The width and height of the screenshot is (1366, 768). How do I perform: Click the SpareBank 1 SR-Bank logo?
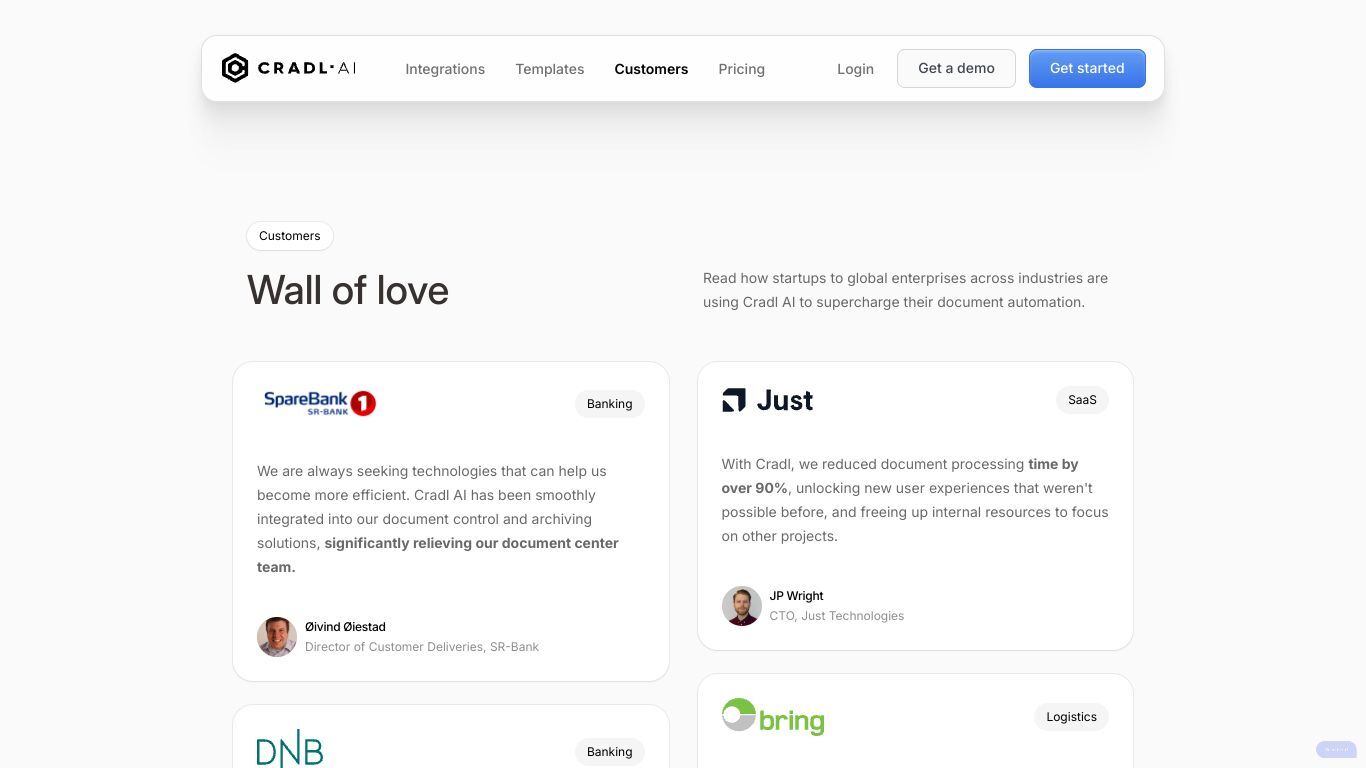coord(320,403)
